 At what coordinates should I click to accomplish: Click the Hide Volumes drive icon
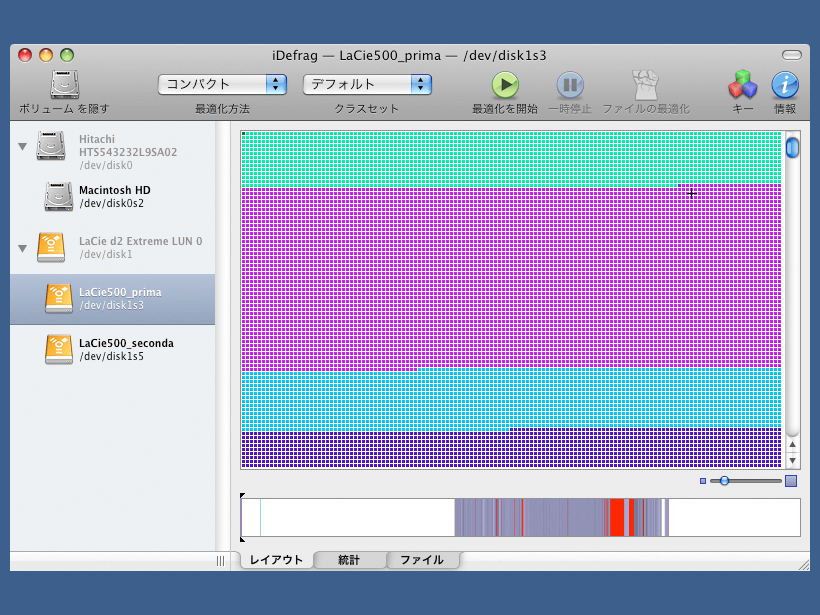(65, 84)
